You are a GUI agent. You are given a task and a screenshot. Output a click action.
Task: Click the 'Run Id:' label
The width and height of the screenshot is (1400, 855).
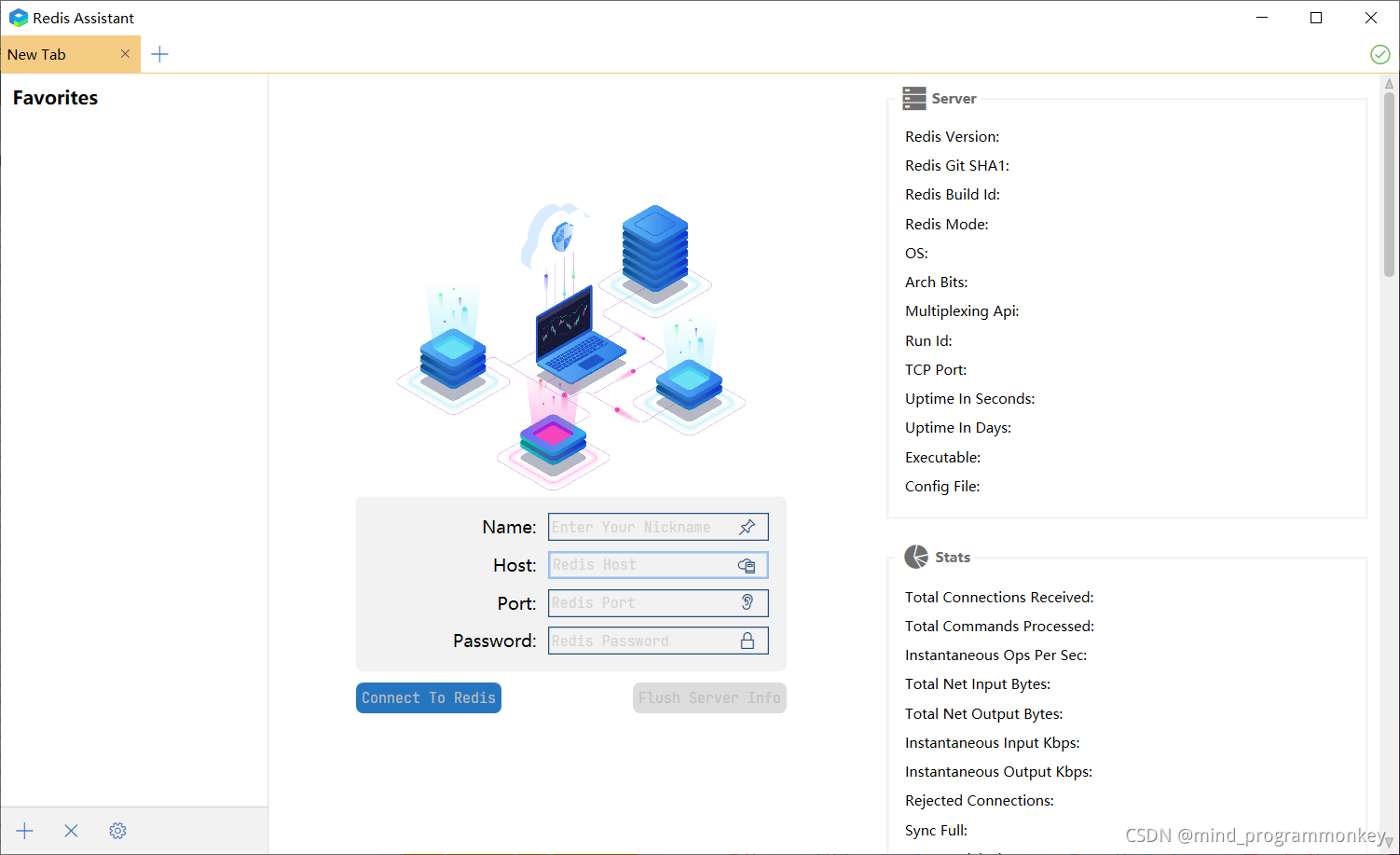(x=928, y=341)
